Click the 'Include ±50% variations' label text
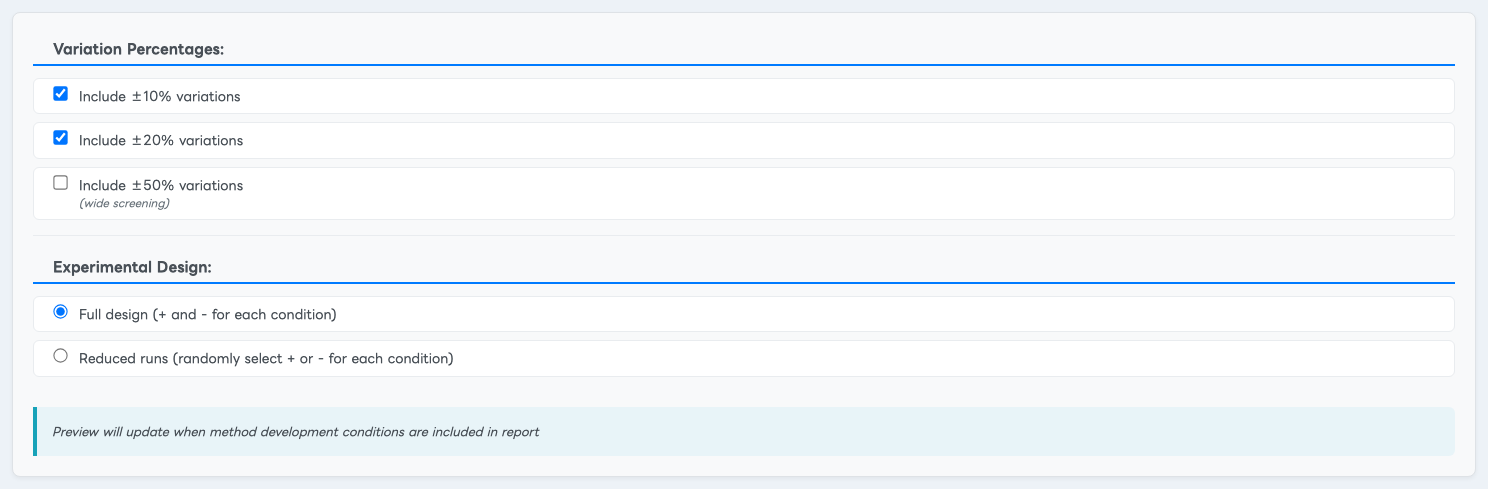Screen dimensions: 1488x489 [x=161, y=185]
